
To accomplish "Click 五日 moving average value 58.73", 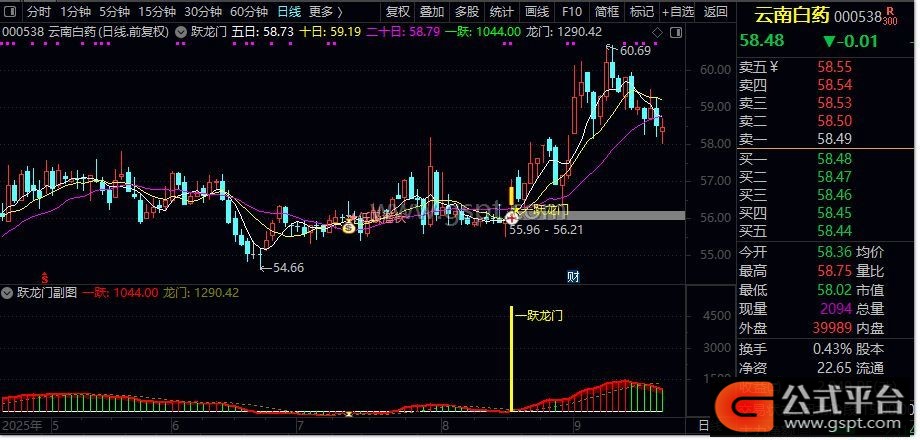I will click(x=279, y=32).
